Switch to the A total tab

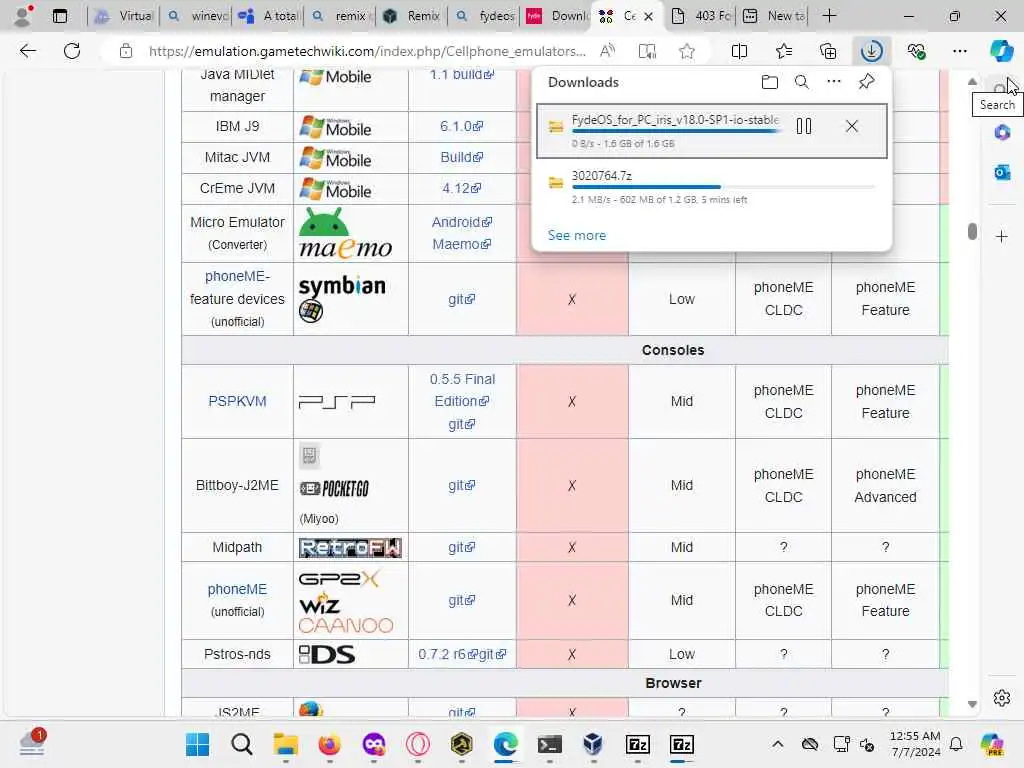[x=268, y=16]
